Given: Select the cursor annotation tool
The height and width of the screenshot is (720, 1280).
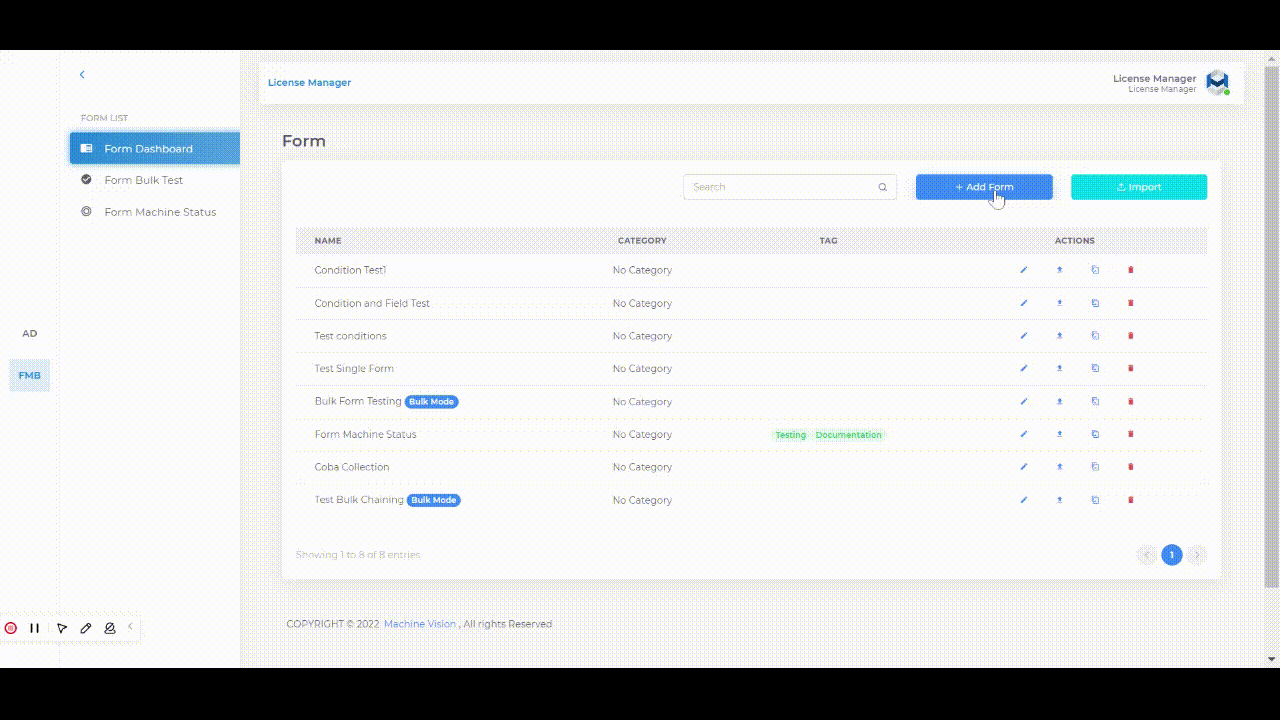Looking at the screenshot, I should point(61,627).
